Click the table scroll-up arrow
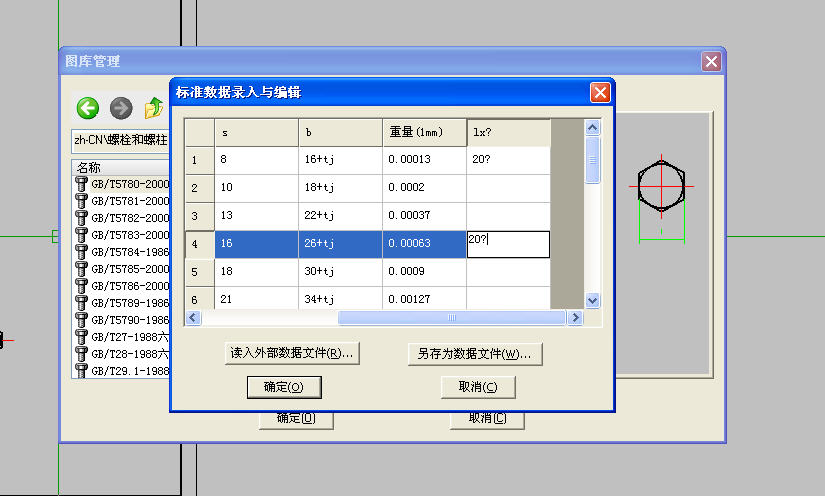Screen dimensions: 825x496 click(592, 127)
